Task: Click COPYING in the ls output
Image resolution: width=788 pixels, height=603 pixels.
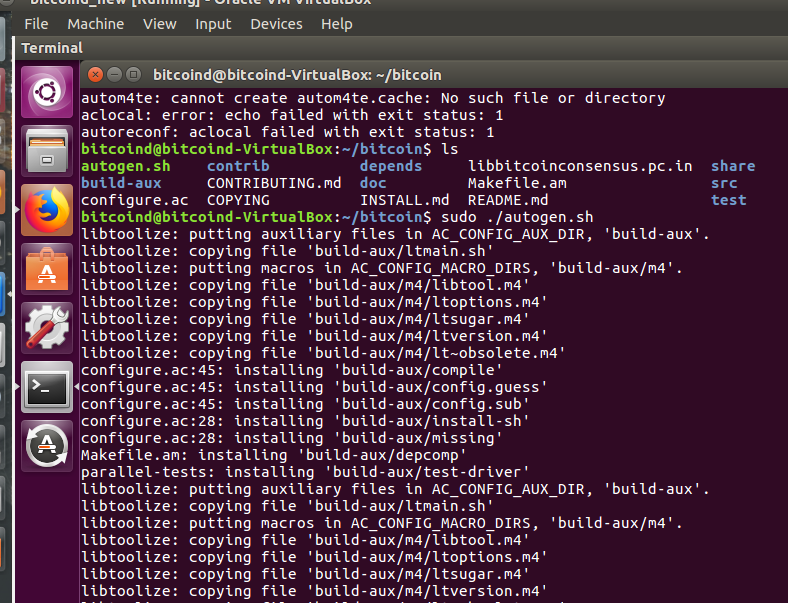Action: click(x=238, y=200)
